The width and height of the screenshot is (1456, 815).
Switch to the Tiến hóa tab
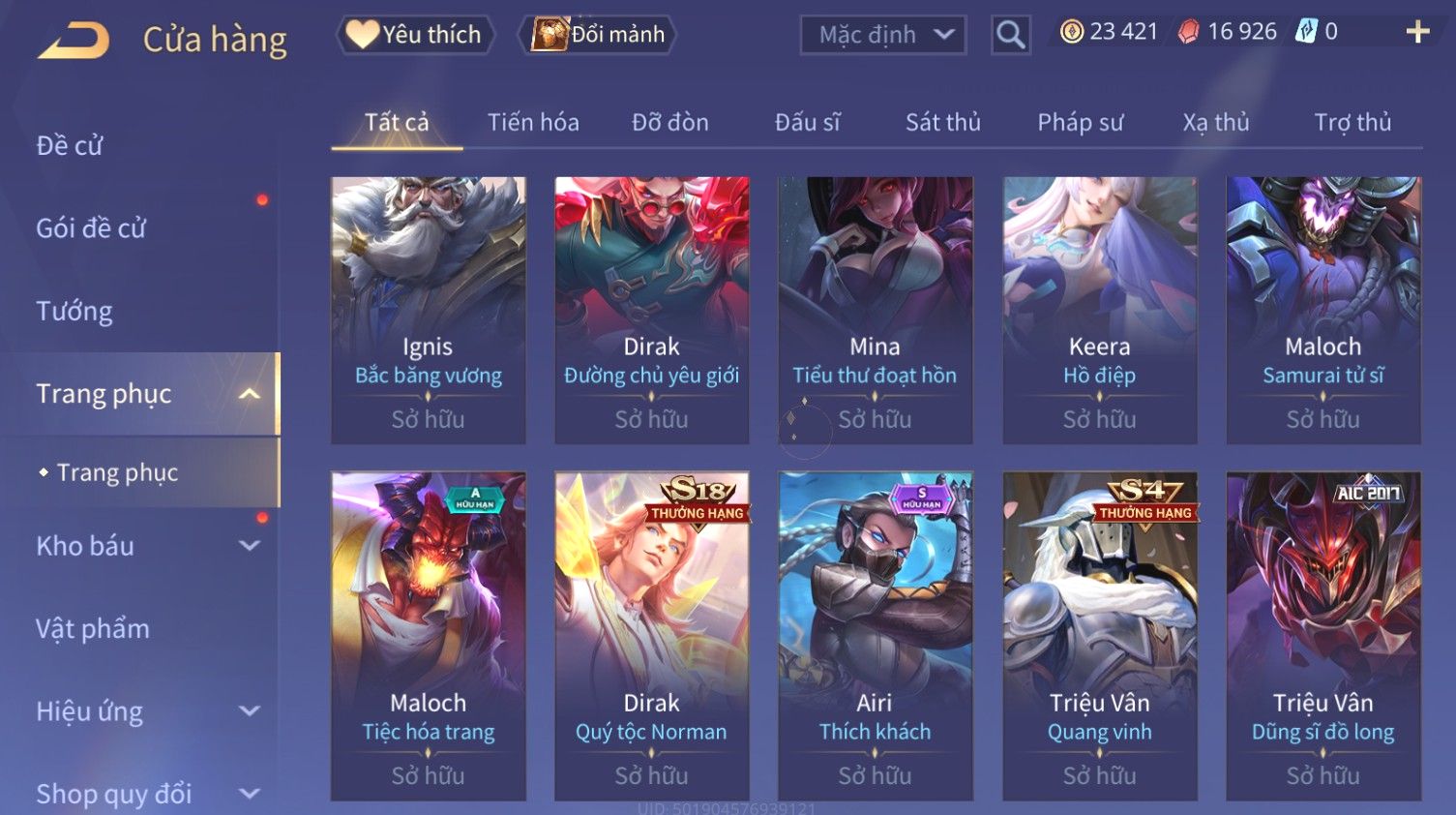coord(533,123)
